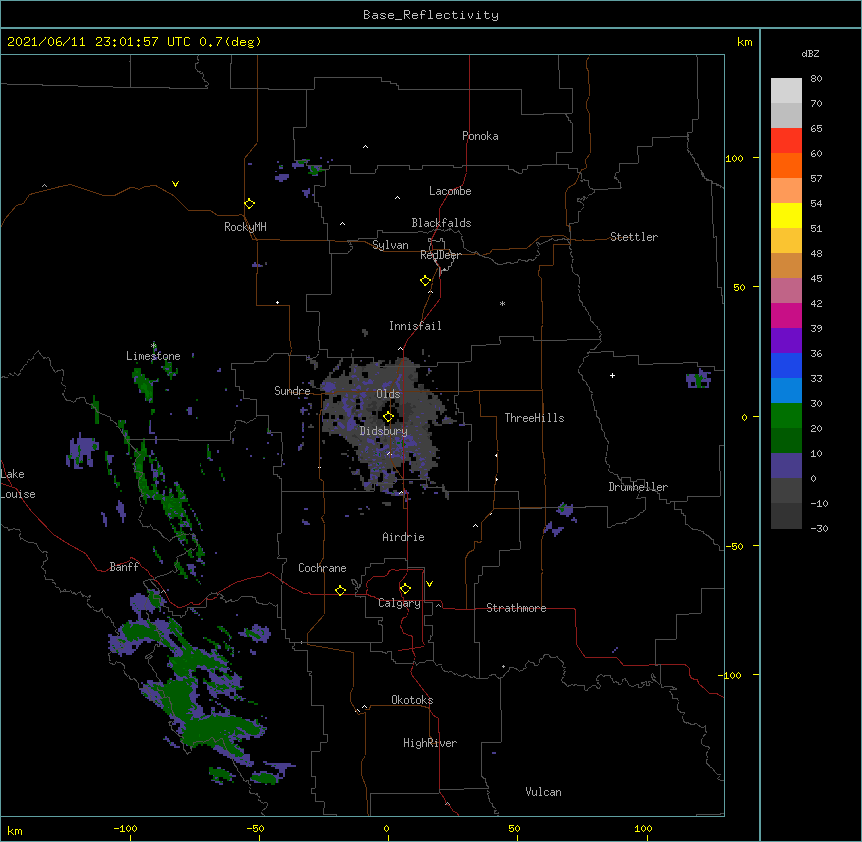
Task: Pick the indigo 0-10 dBZ legend swatch
Action: [x=786, y=466]
